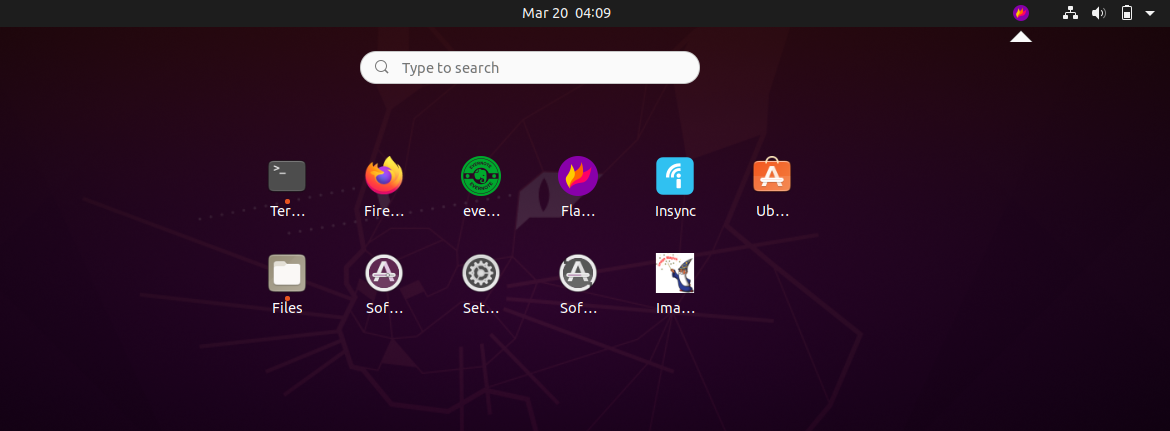Launch the Flameshot app in the grid
The width and height of the screenshot is (1170, 431).
pos(578,176)
